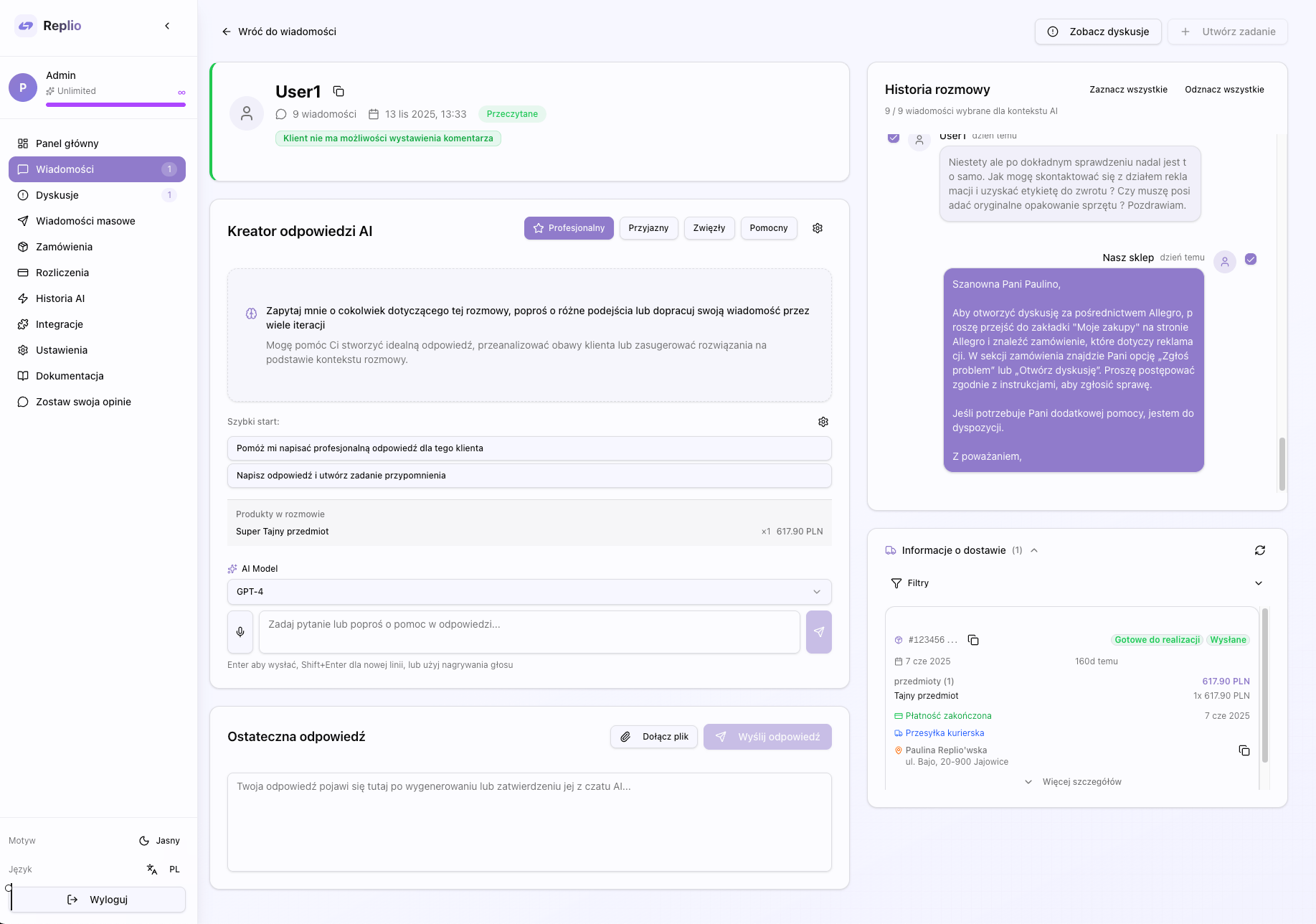
Task: Click the Zobacz dyskusje button
Action: click(1097, 32)
